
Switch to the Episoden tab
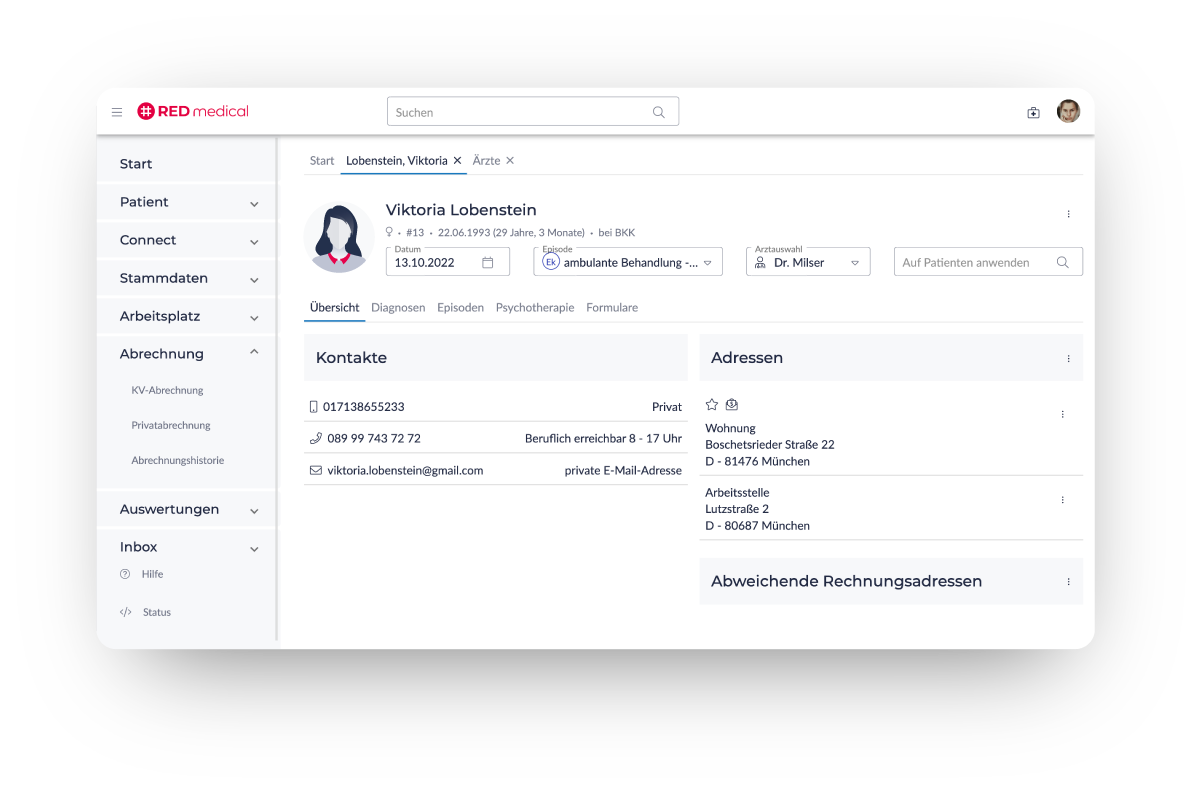tap(460, 308)
